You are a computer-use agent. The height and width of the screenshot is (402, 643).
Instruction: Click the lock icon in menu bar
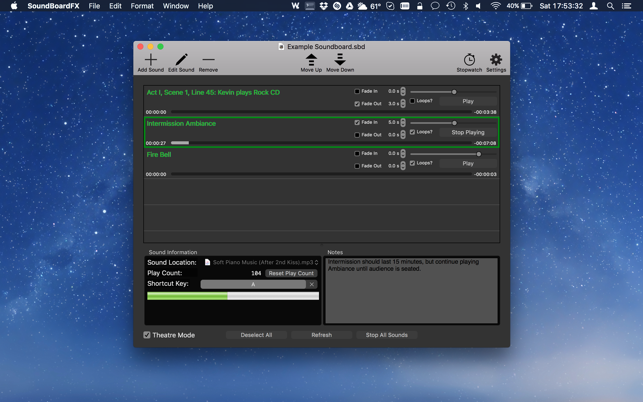point(420,6)
